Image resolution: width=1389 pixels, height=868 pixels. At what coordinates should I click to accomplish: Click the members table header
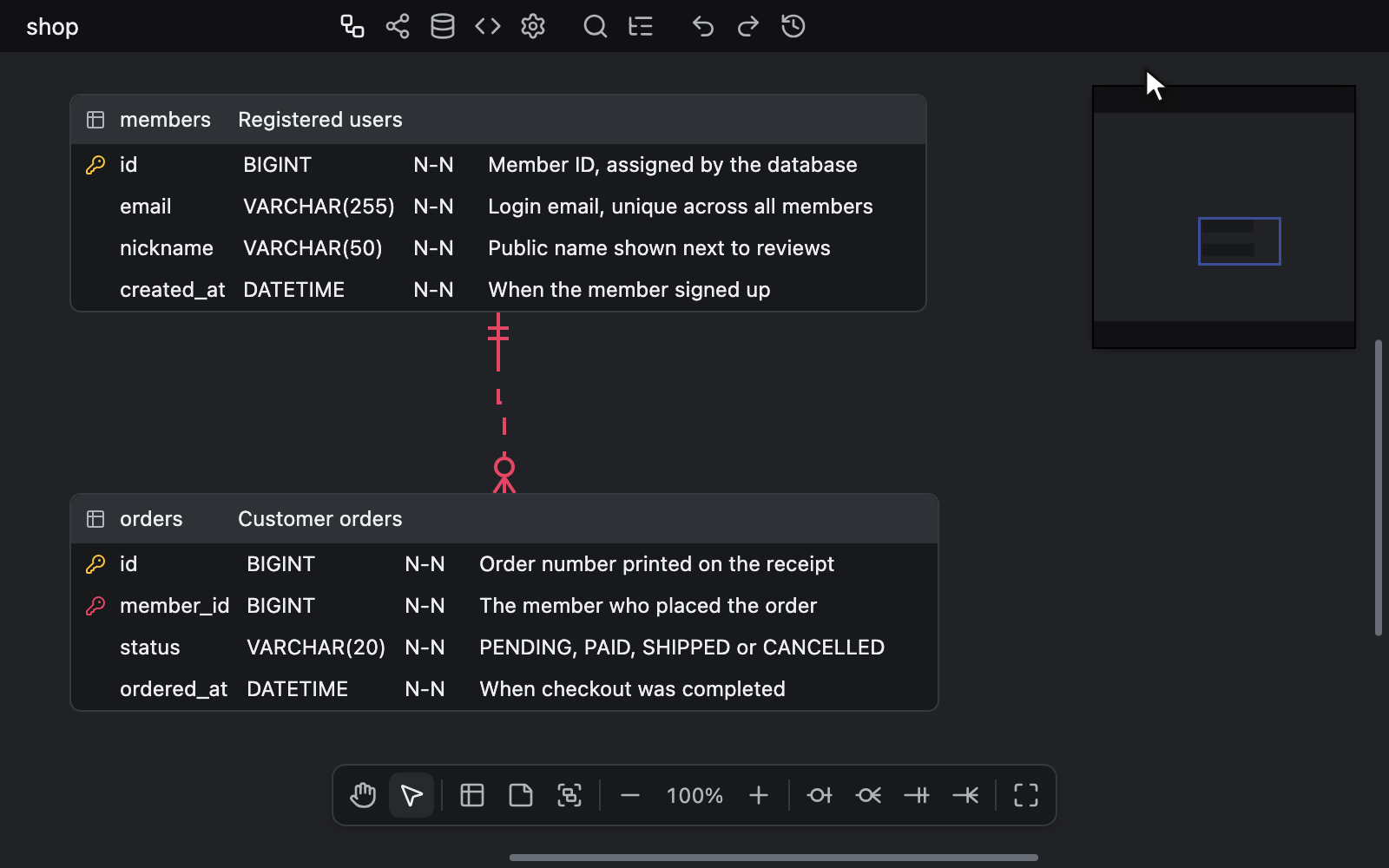tap(498, 120)
